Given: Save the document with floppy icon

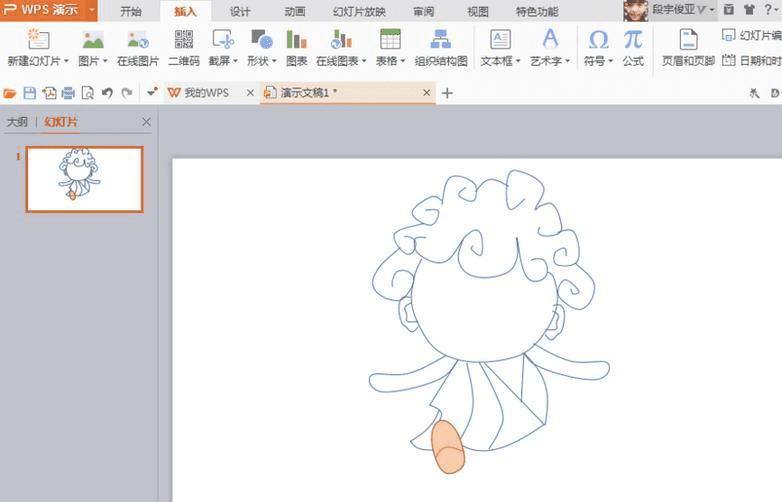Looking at the screenshot, I should 29,93.
